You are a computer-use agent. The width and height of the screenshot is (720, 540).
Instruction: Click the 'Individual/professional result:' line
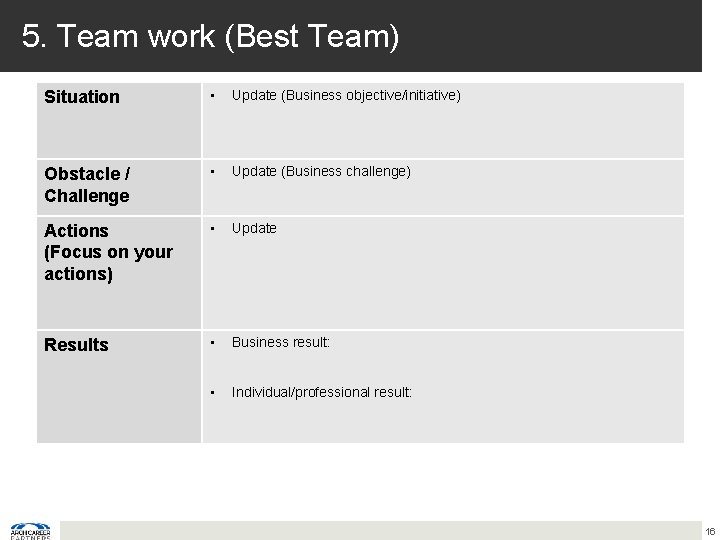point(321,392)
